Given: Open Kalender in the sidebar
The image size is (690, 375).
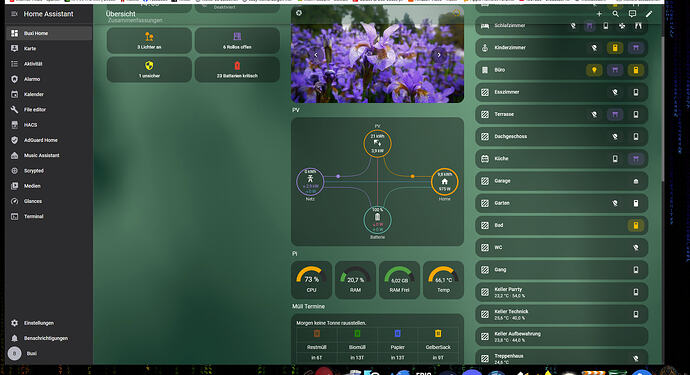Looking at the screenshot, I should click(x=49, y=94).
